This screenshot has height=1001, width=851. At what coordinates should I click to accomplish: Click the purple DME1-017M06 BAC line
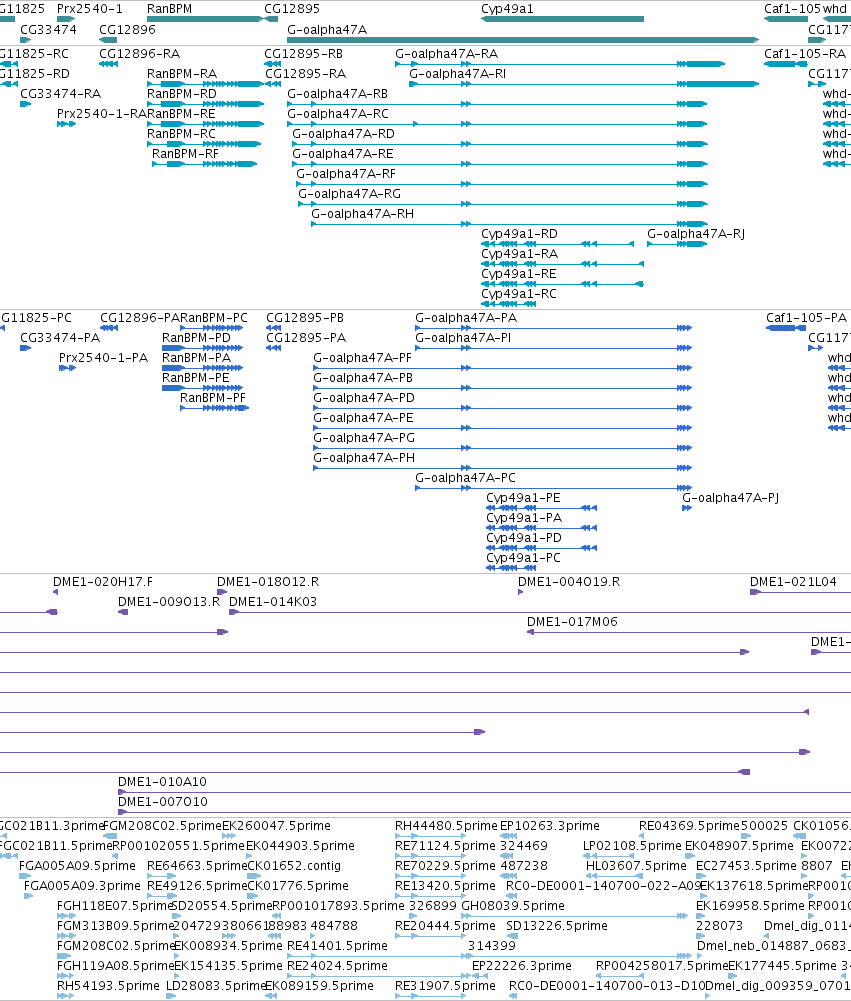point(689,632)
